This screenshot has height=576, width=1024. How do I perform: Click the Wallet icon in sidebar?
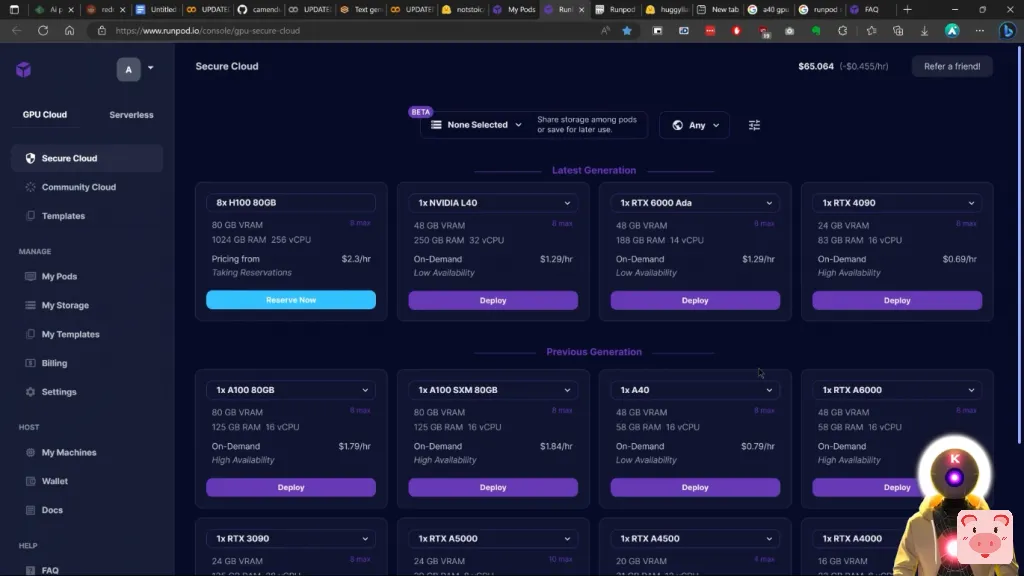click(x=30, y=481)
